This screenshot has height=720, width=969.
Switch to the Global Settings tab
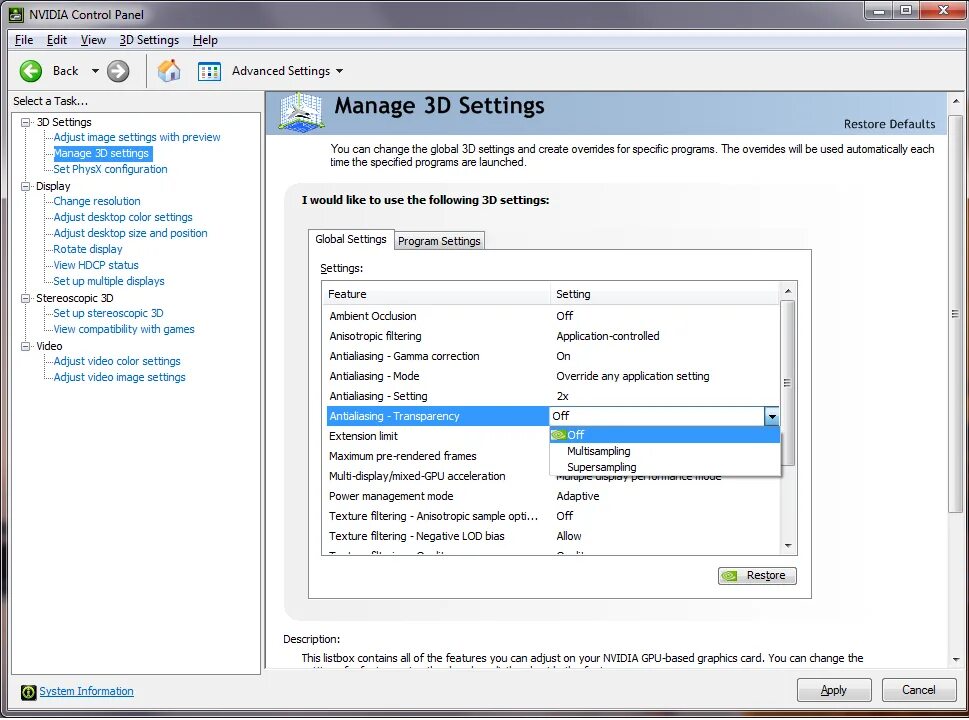tap(350, 239)
